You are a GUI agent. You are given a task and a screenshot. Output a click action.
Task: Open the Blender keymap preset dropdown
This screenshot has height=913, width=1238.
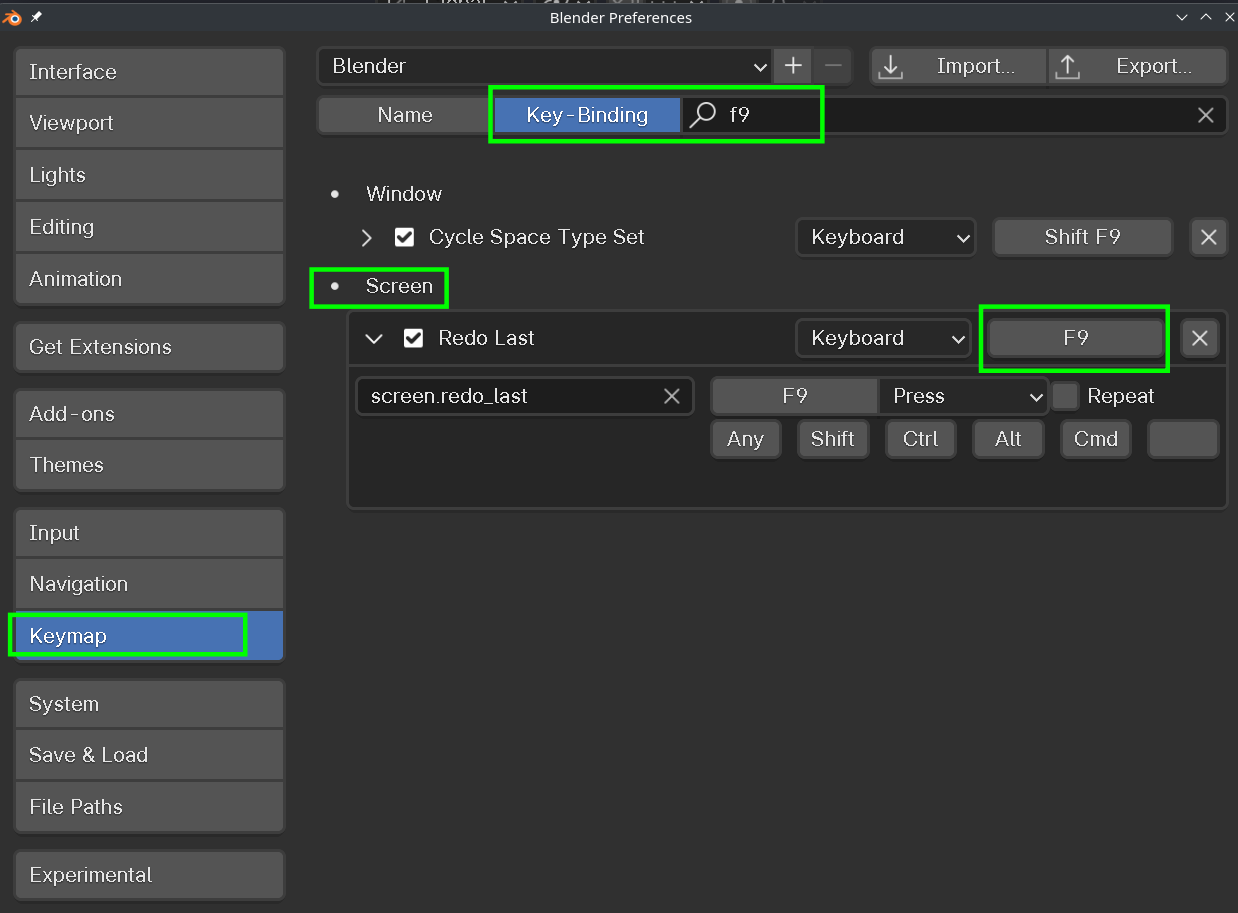(x=544, y=66)
